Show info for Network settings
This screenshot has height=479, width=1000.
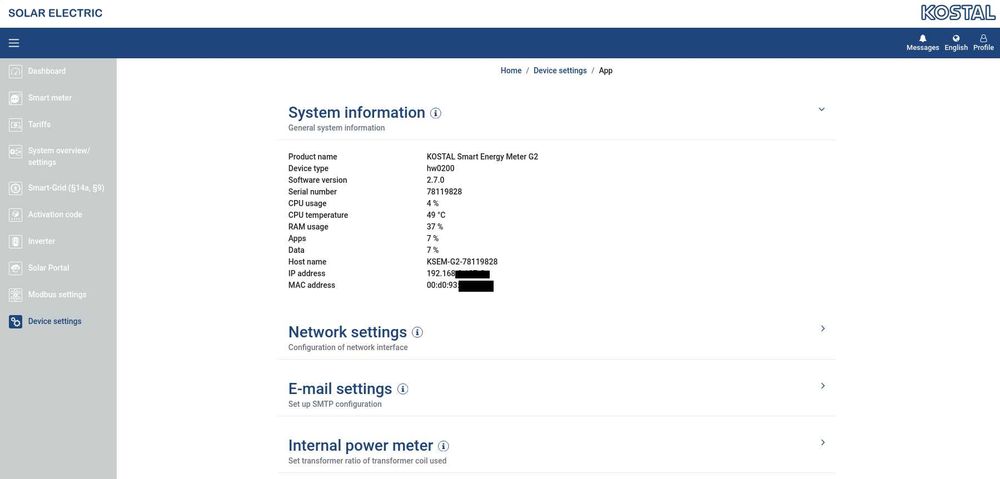(x=417, y=333)
